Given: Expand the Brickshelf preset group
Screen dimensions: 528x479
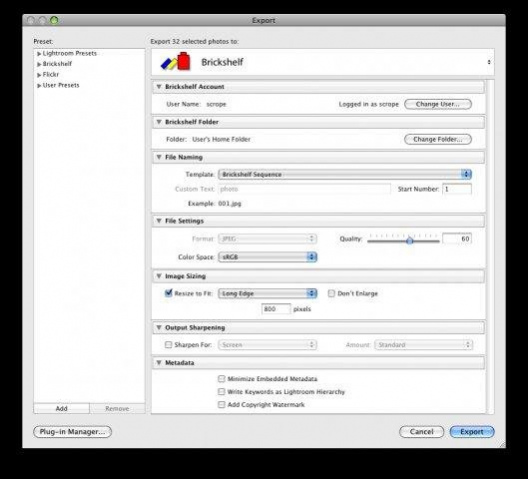Looking at the screenshot, I should [x=39, y=64].
